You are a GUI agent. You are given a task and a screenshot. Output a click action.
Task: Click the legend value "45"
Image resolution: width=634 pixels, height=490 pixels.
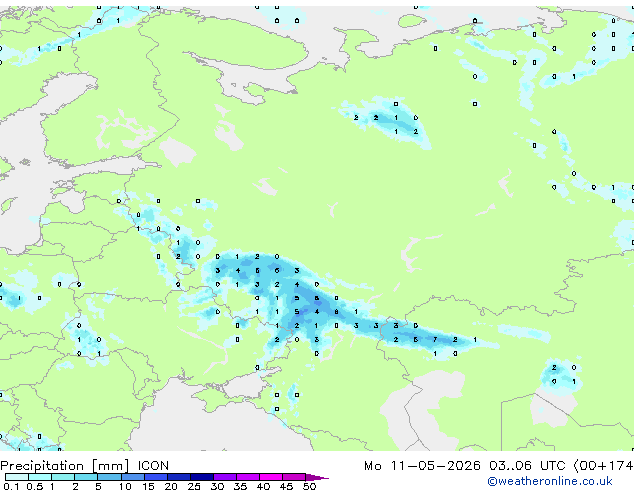click(x=286, y=486)
